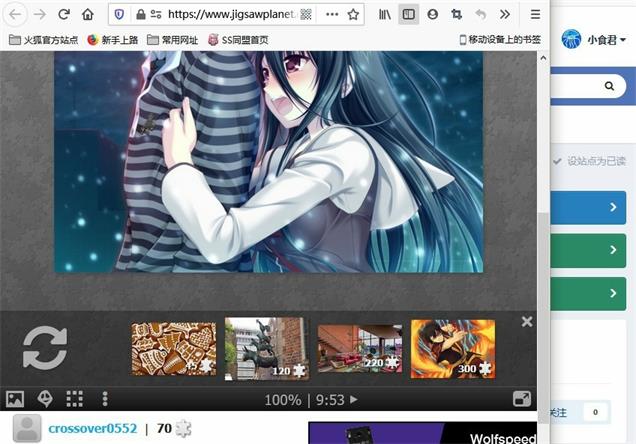Open site permissions icon in address bar
Screen dimensions: 636x444
[x=156, y=15]
